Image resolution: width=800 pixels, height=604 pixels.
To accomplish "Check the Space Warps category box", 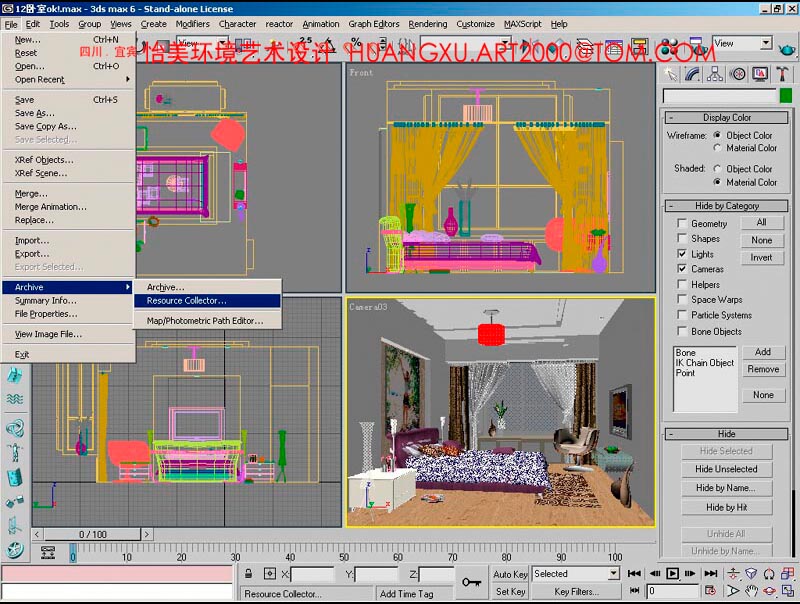I will (x=682, y=299).
